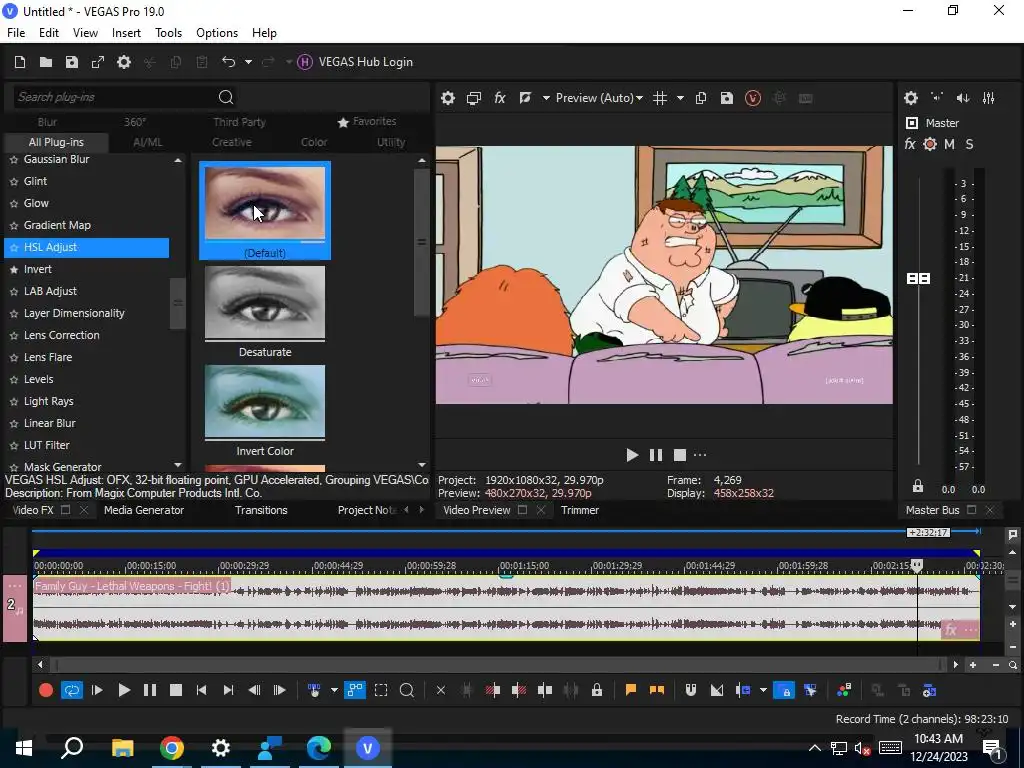1024x768 pixels.
Task: Play the video preview
Action: (x=632, y=455)
